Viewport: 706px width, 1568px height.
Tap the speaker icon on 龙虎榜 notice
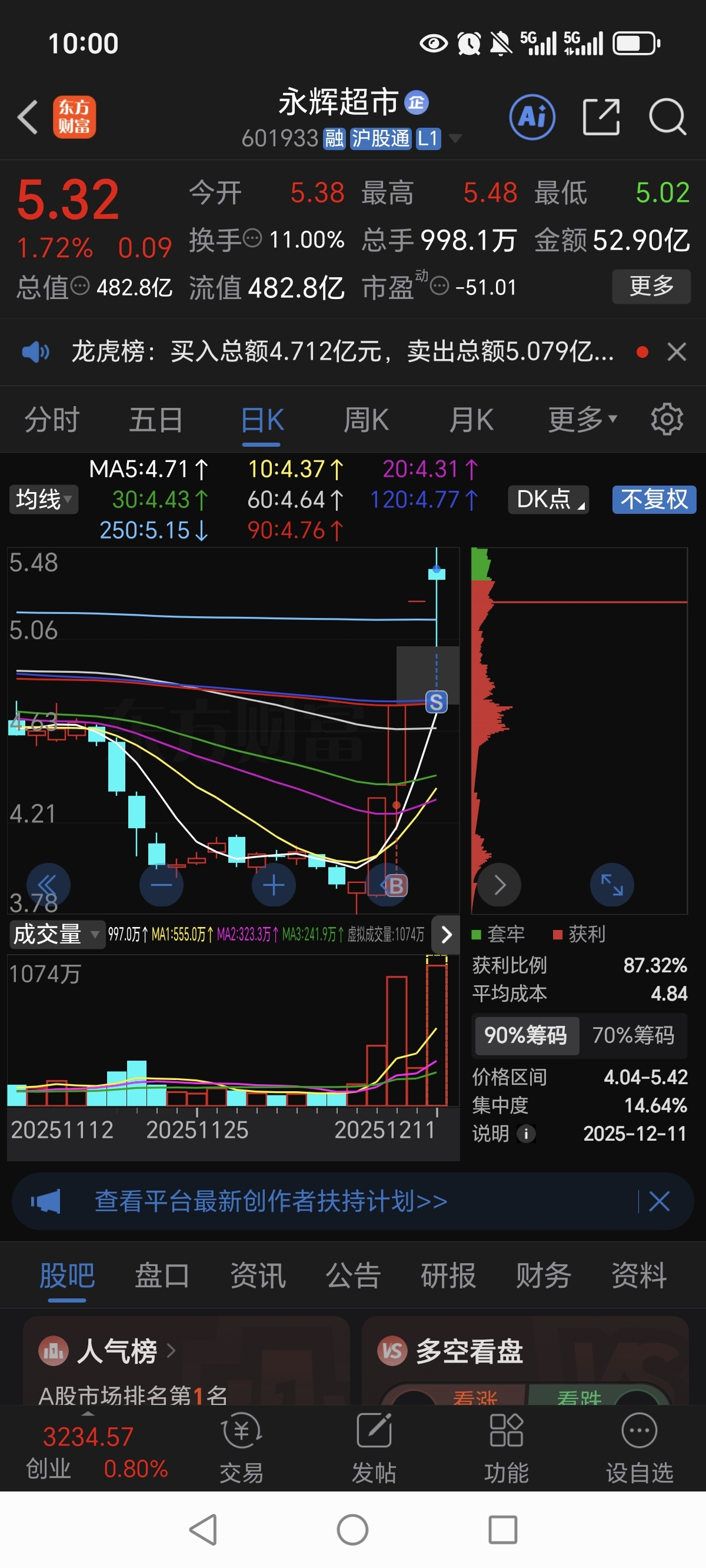click(x=35, y=351)
